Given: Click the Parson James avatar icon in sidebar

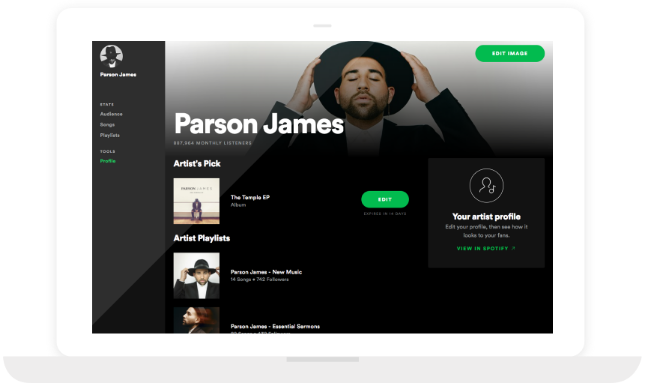Looking at the screenshot, I should tap(111, 56).
